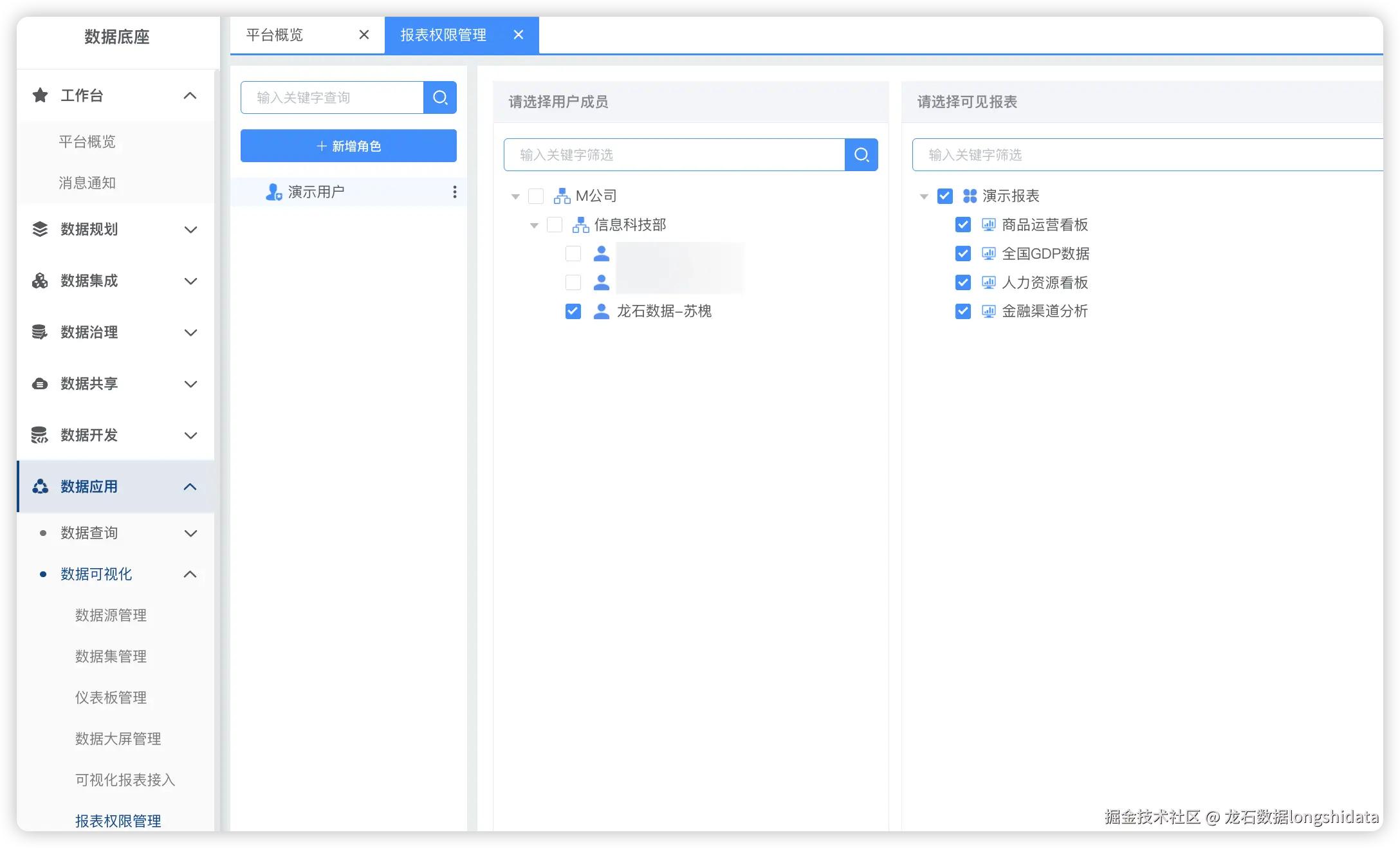
Task: Uncheck the 全国GDP数据 report checkbox
Action: pyautogui.click(x=963, y=253)
